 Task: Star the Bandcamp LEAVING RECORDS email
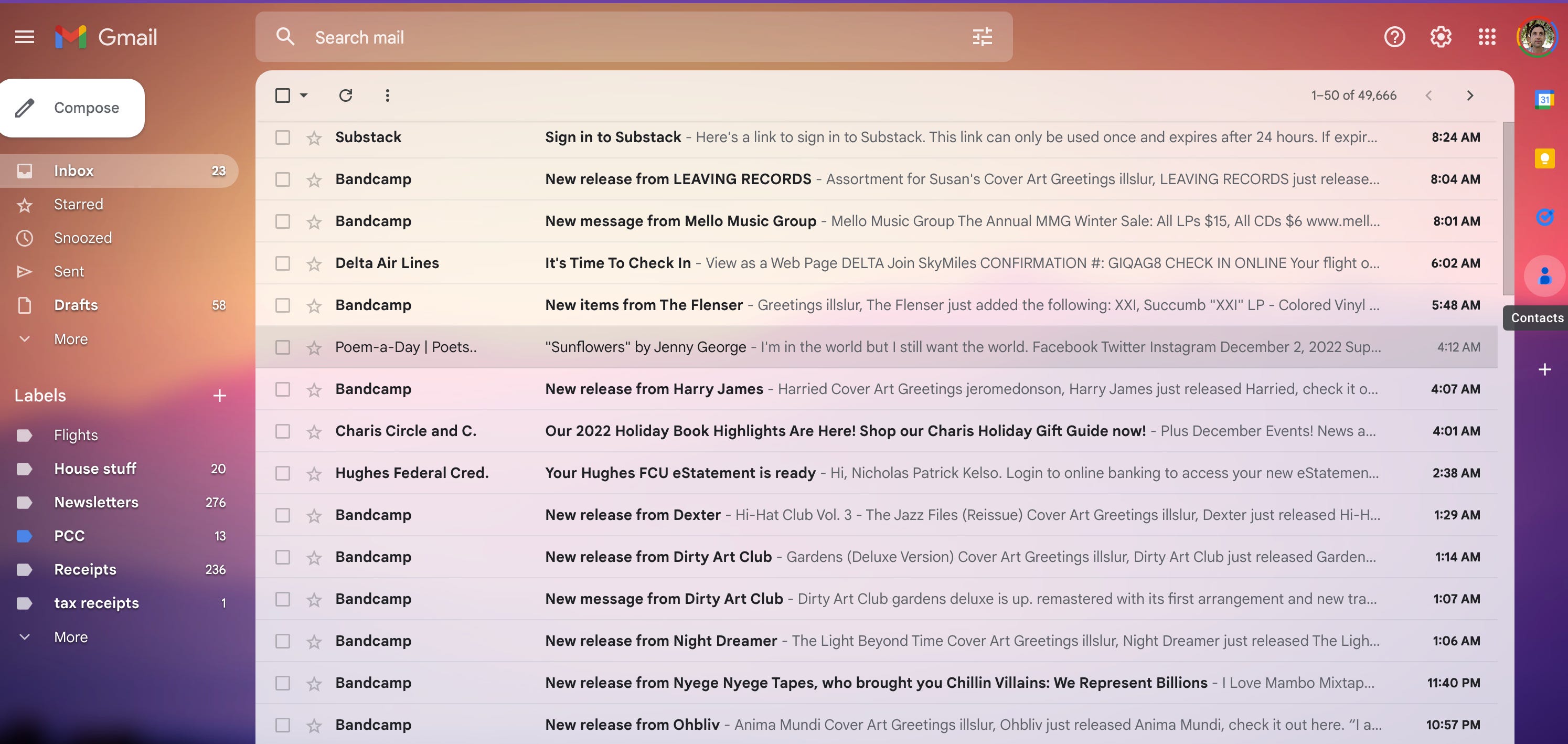pyautogui.click(x=314, y=180)
